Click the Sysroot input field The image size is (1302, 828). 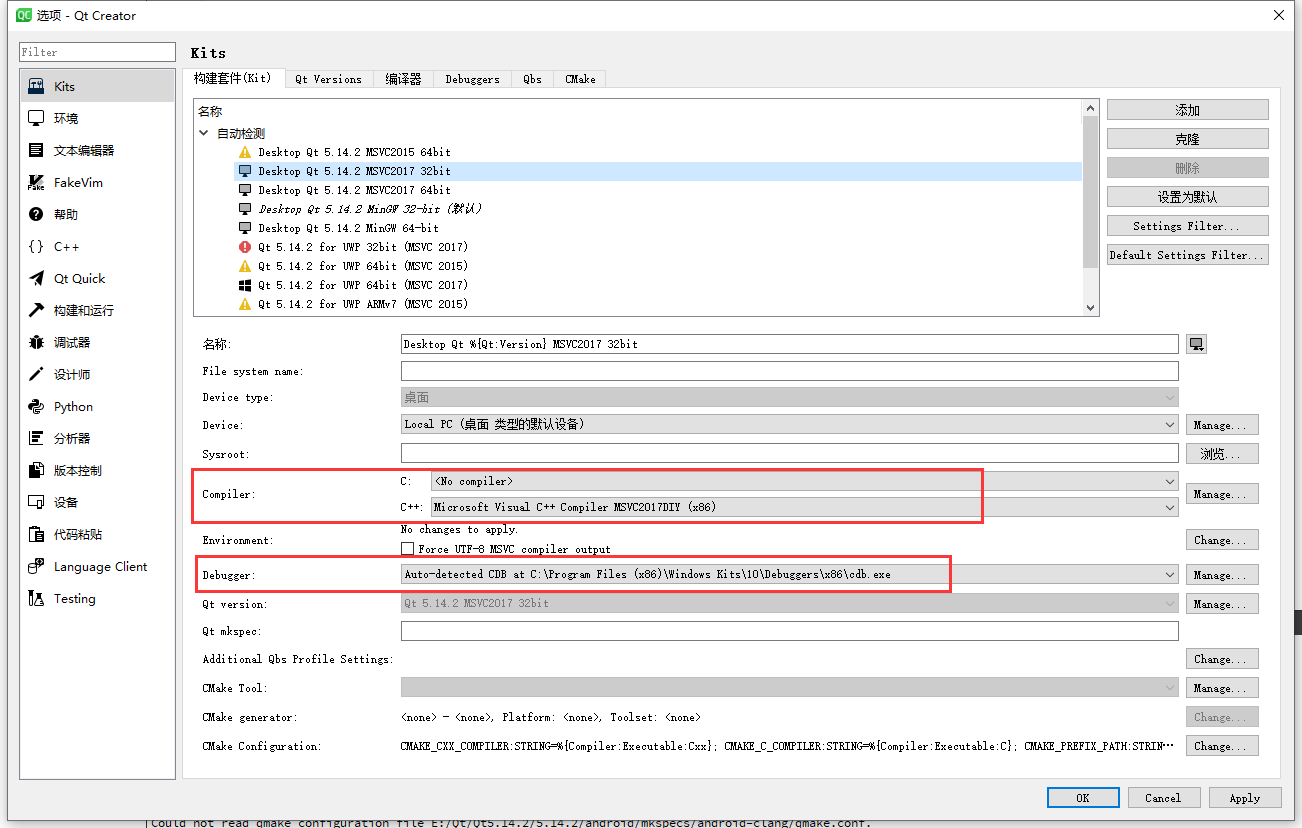click(789, 454)
